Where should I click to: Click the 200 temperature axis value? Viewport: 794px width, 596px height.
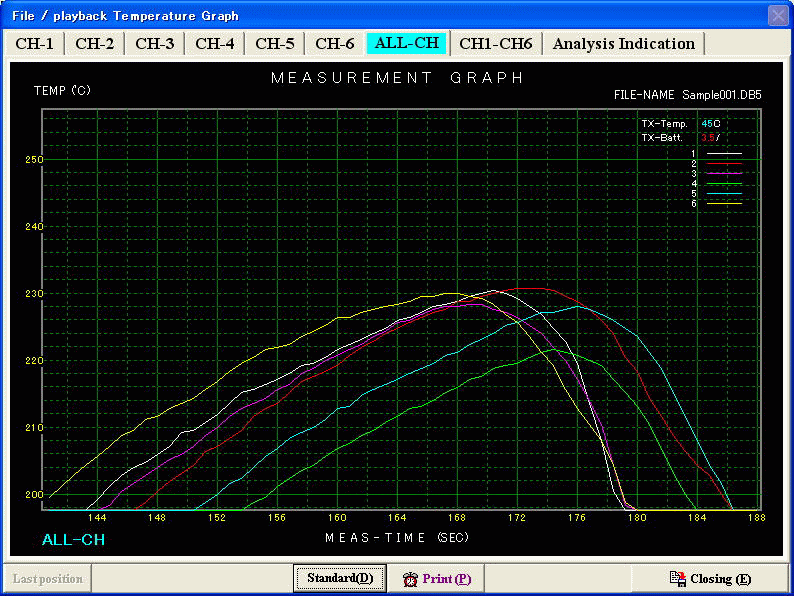34,495
